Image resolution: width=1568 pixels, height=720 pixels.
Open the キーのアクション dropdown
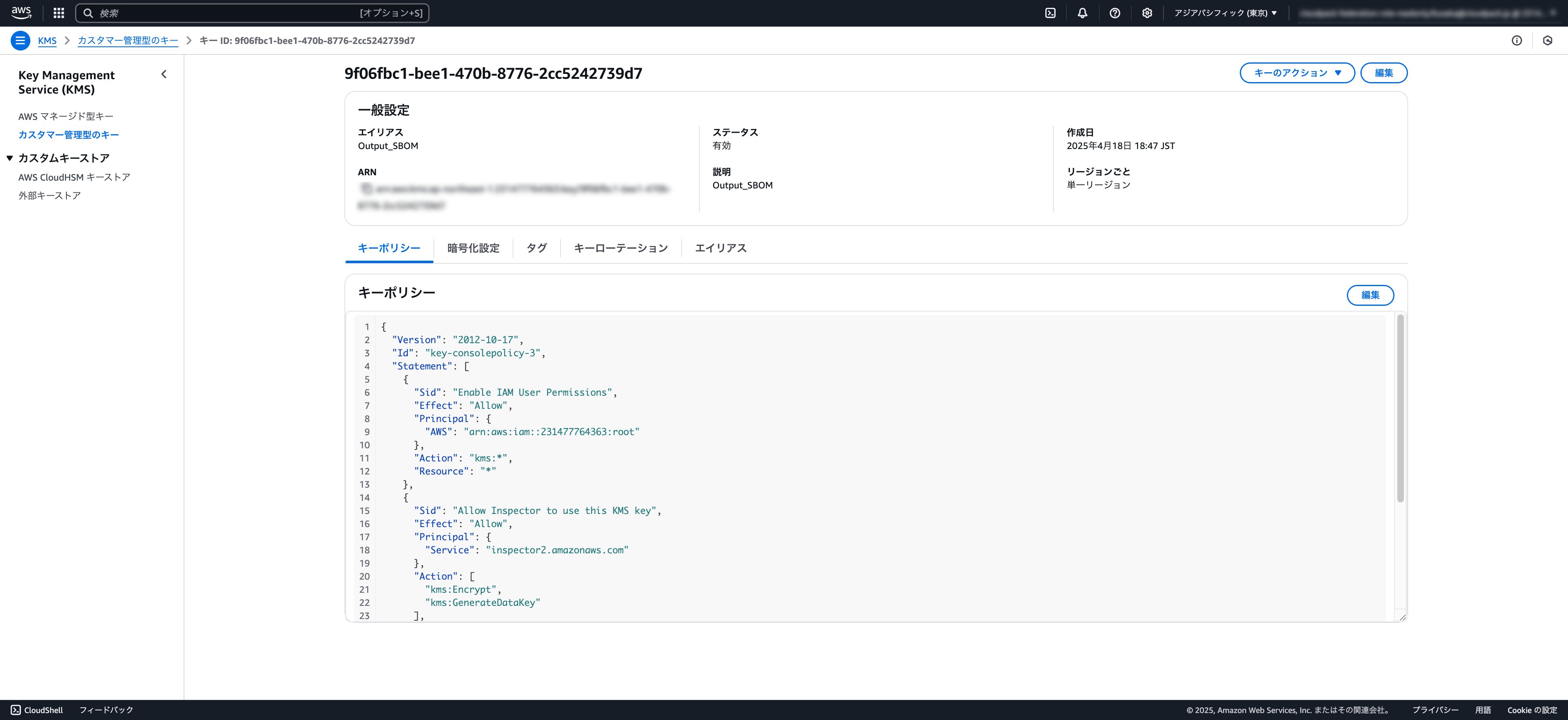[x=1297, y=73]
